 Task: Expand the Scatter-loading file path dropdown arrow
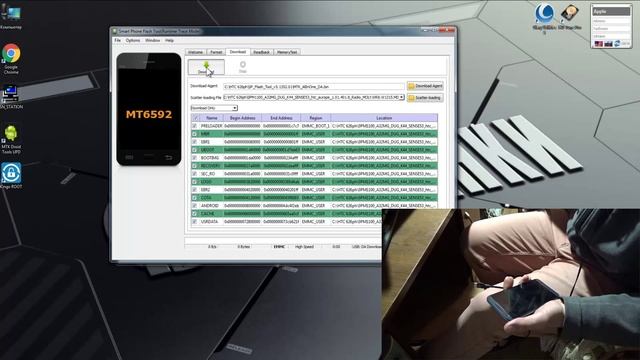(x=402, y=97)
